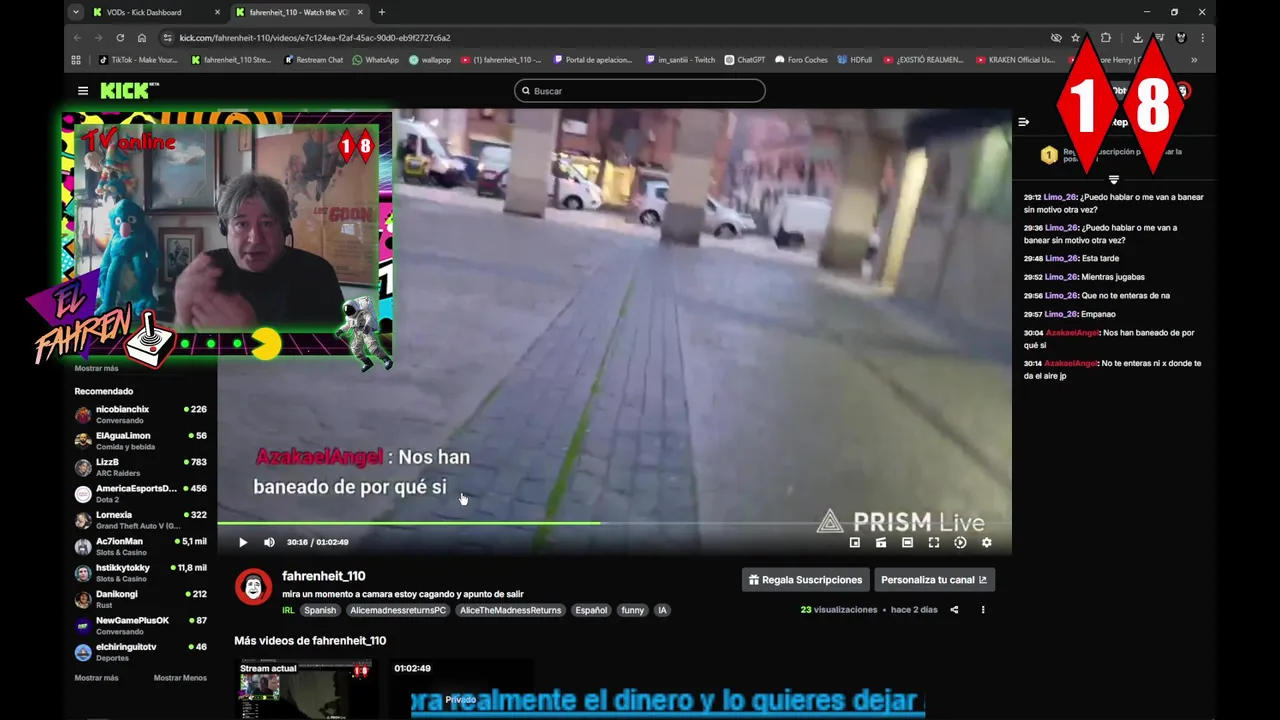The image size is (1280, 720).
Task: Open recommended channel nicobianchix
Action: (140, 414)
